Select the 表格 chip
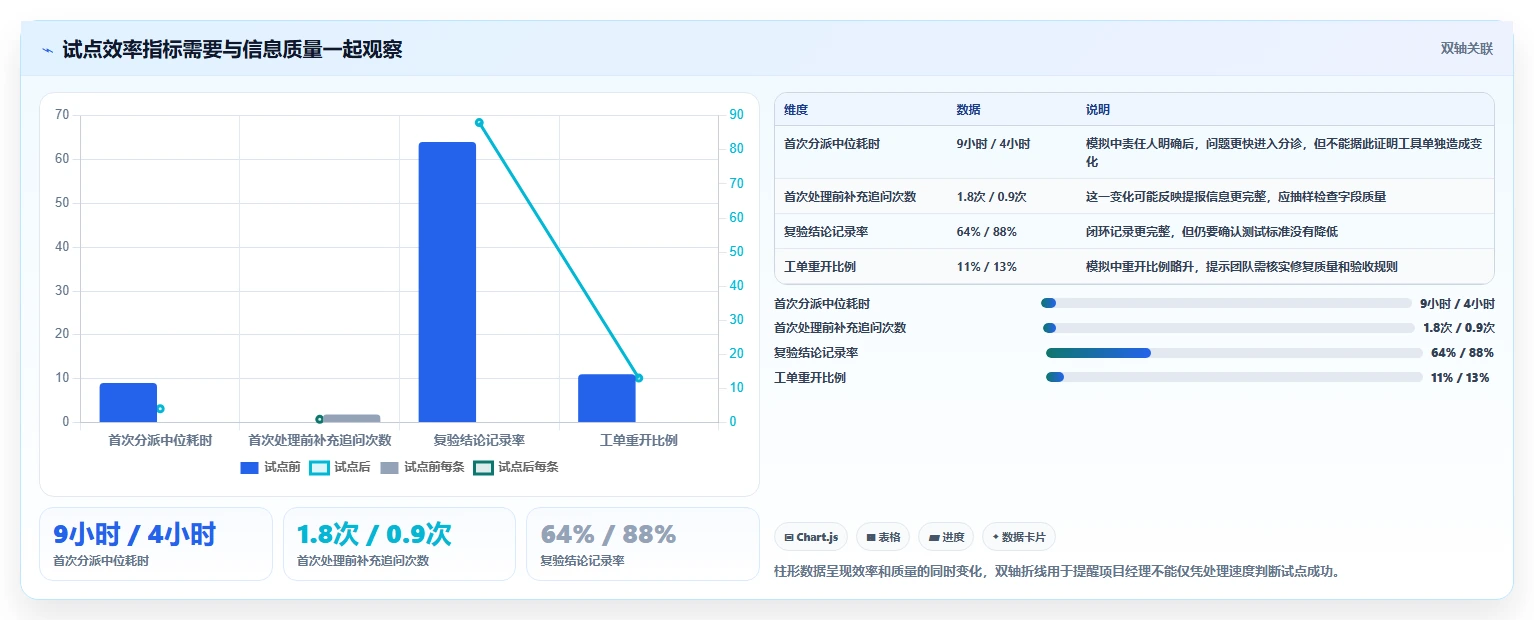 [883, 537]
